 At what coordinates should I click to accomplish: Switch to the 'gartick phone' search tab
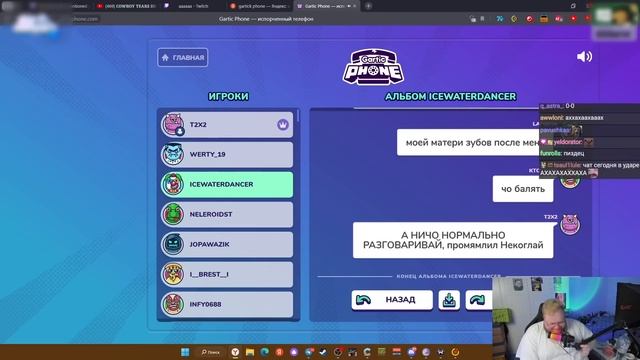(259, 6)
